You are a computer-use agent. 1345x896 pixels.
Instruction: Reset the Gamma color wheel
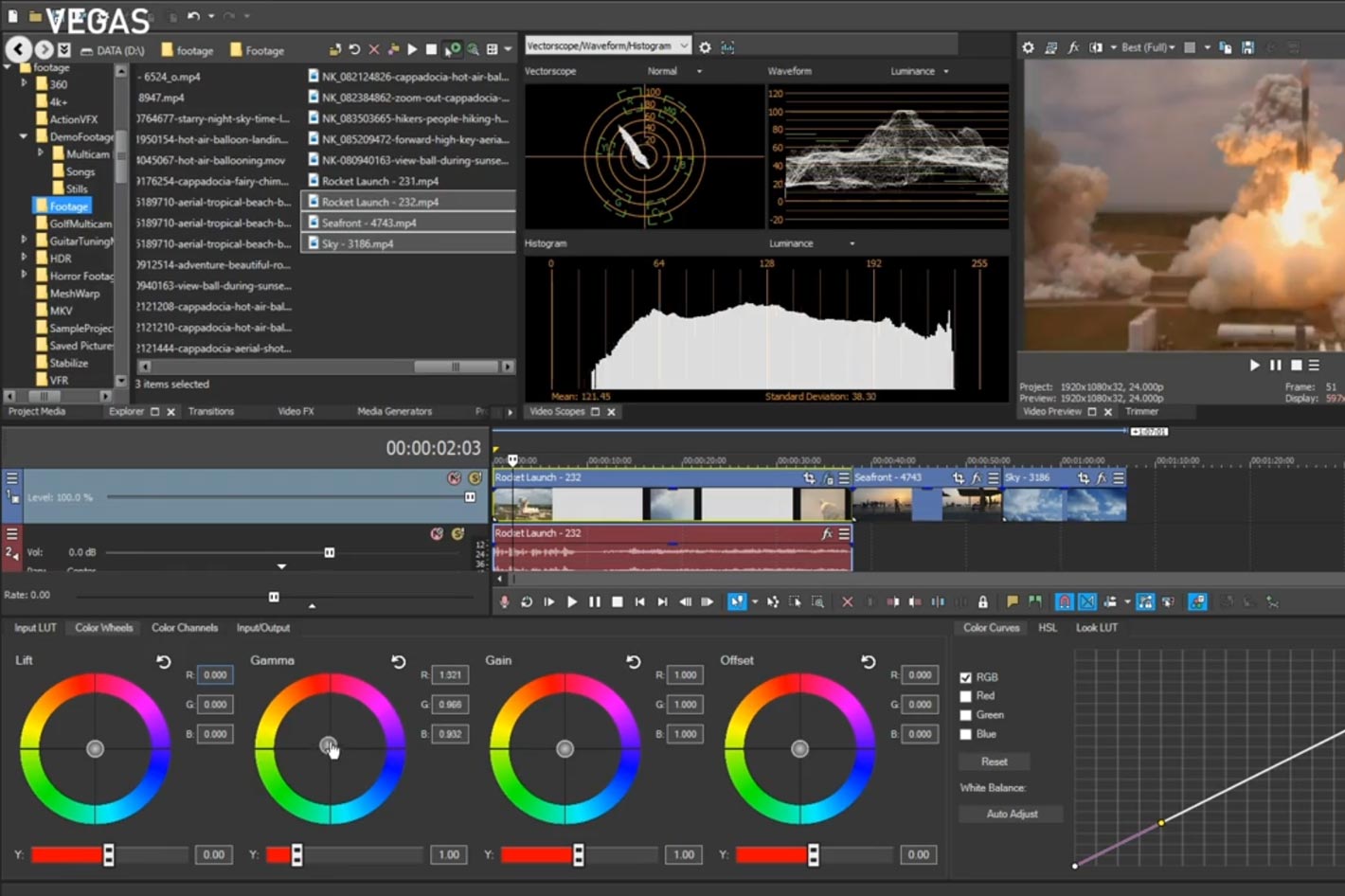399,662
